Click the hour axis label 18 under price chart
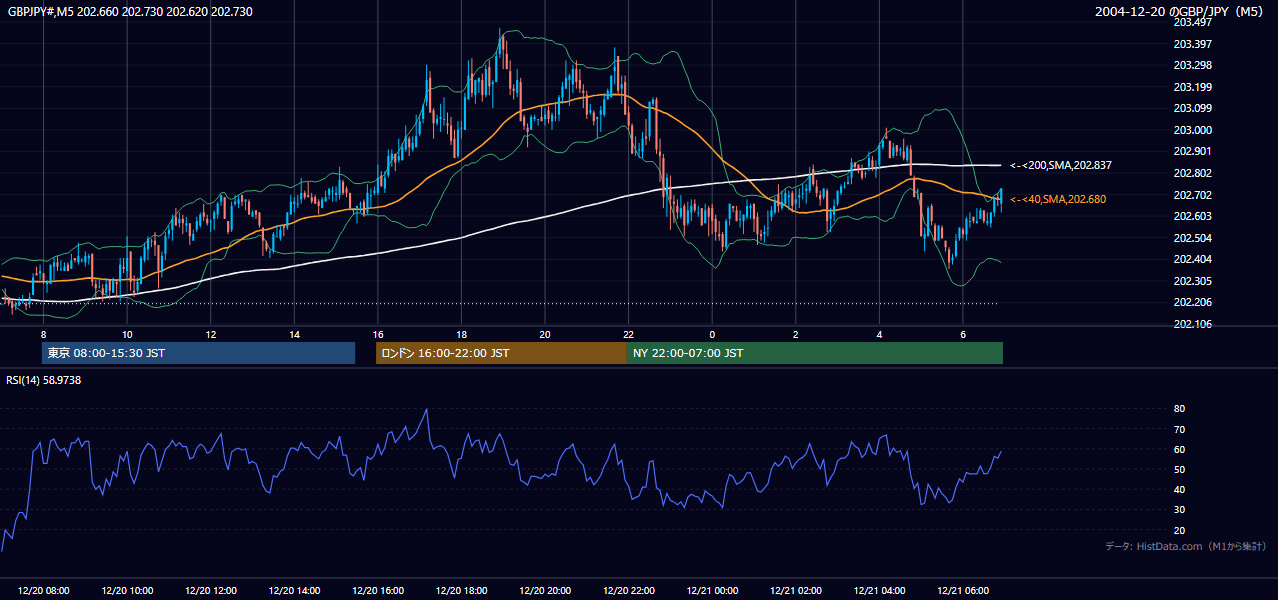Image resolution: width=1278 pixels, height=600 pixels. pyautogui.click(x=461, y=334)
